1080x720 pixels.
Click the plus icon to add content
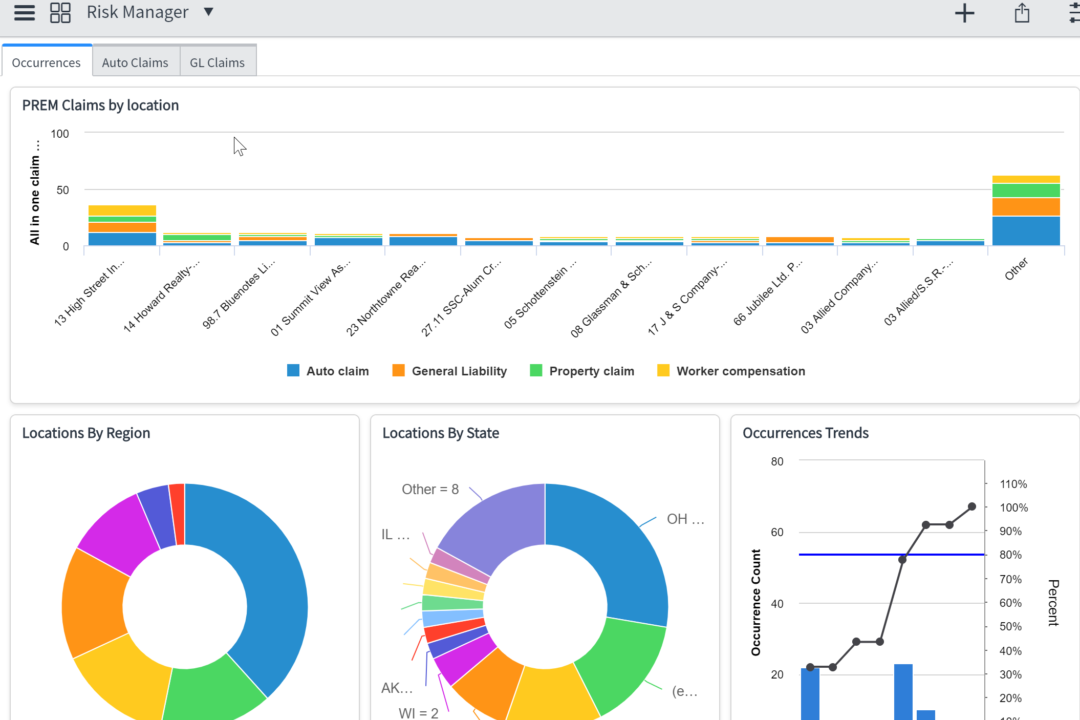[x=964, y=13]
